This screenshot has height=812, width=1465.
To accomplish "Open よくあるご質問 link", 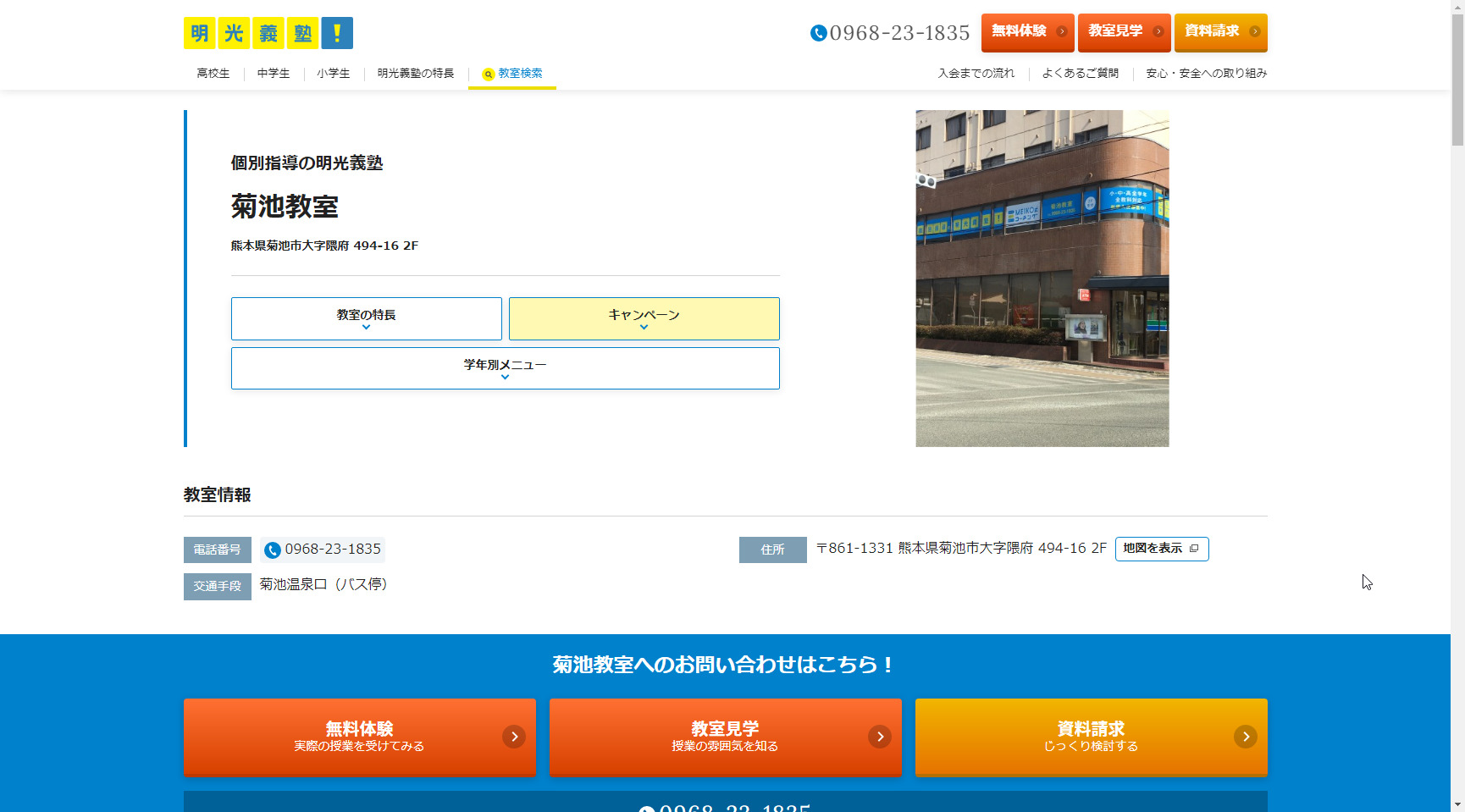I will point(1081,74).
